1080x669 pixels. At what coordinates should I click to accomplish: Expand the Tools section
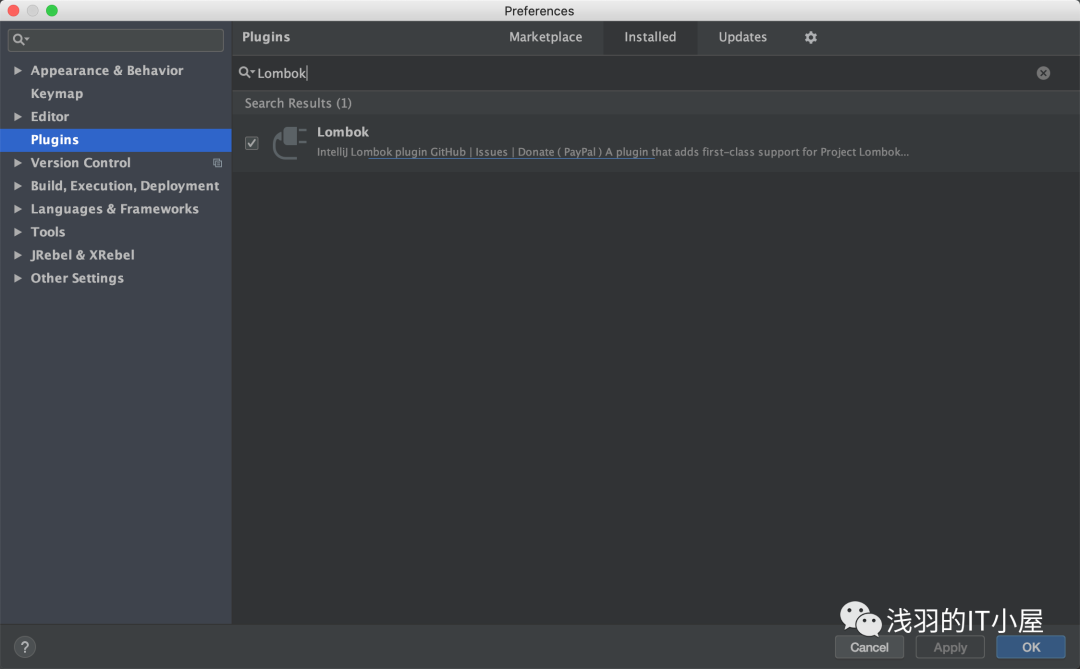pyautogui.click(x=18, y=232)
